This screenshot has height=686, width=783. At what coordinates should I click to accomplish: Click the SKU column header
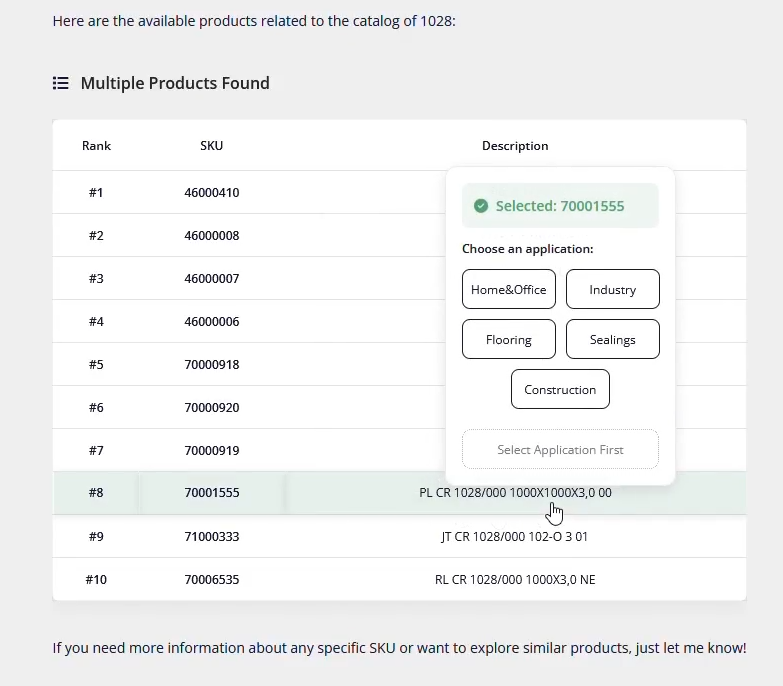pos(212,146)
